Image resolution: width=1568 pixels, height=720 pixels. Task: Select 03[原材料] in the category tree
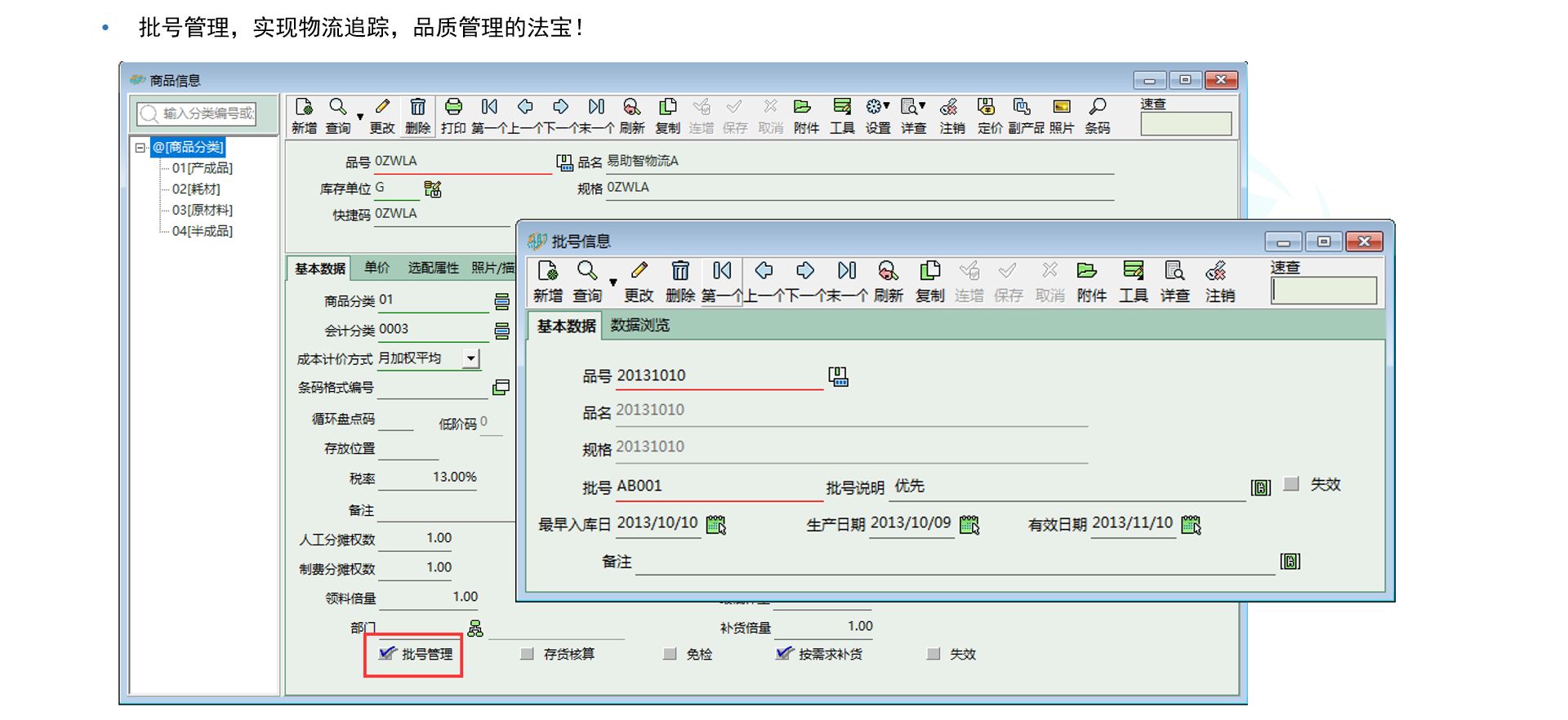(x=202, y=211)
